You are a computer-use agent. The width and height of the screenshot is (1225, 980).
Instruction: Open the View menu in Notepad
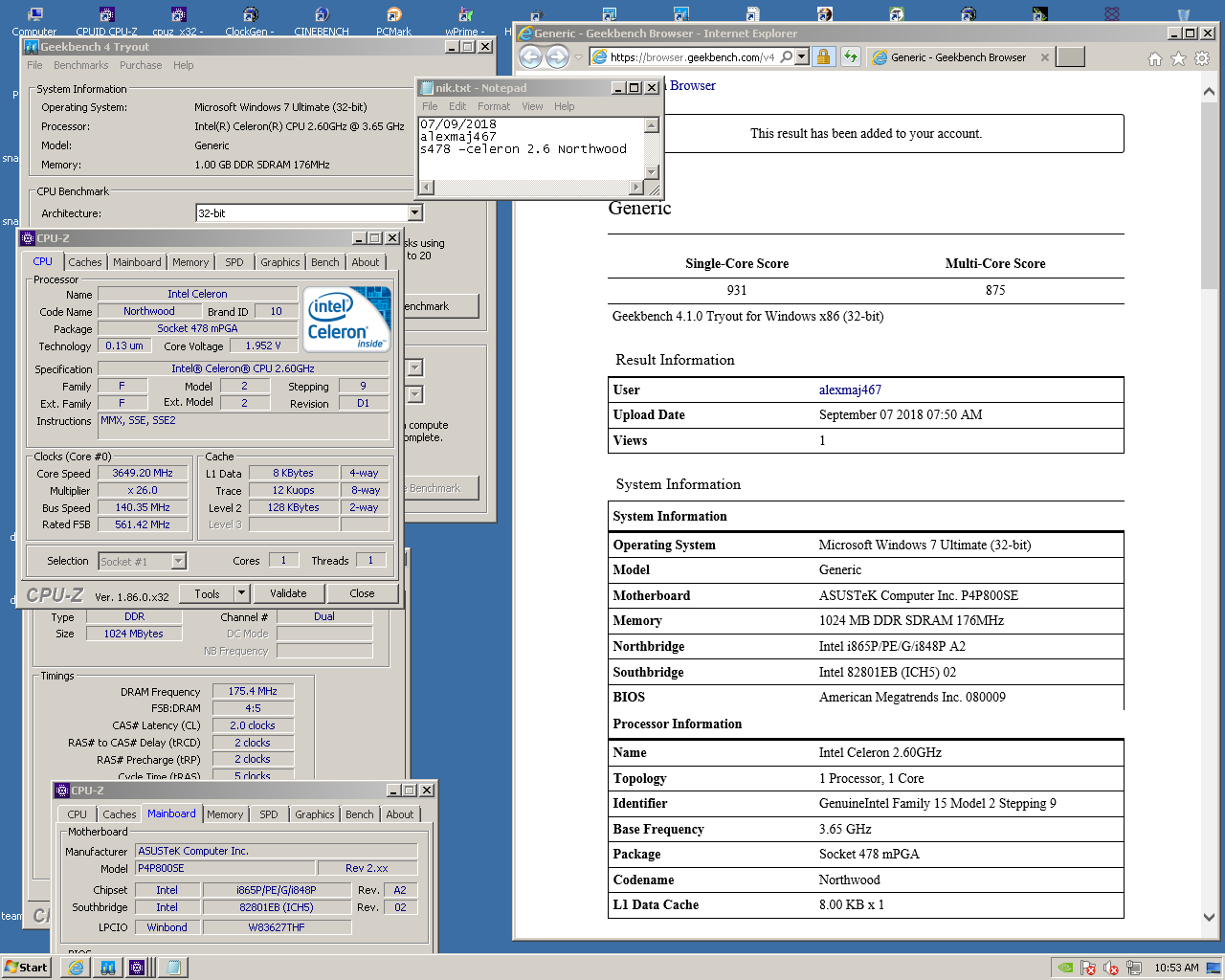click(532, 106)
